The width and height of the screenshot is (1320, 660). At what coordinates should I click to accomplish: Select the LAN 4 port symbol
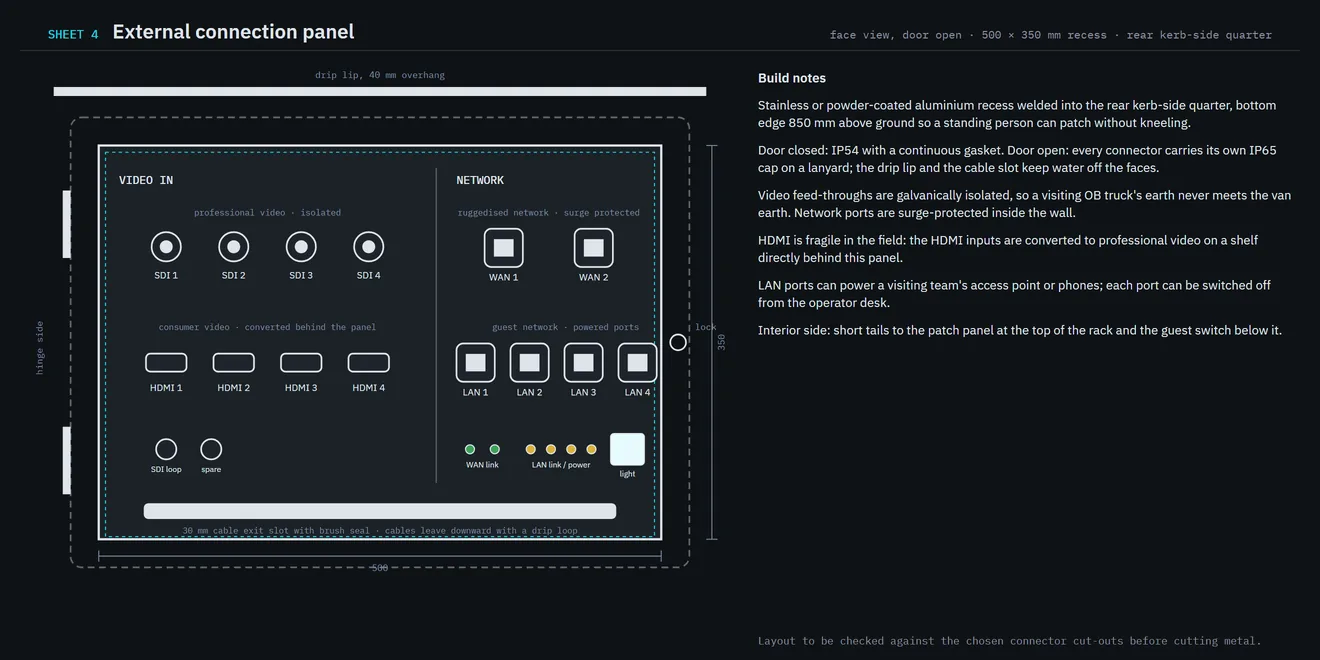(x=638, y=363)
